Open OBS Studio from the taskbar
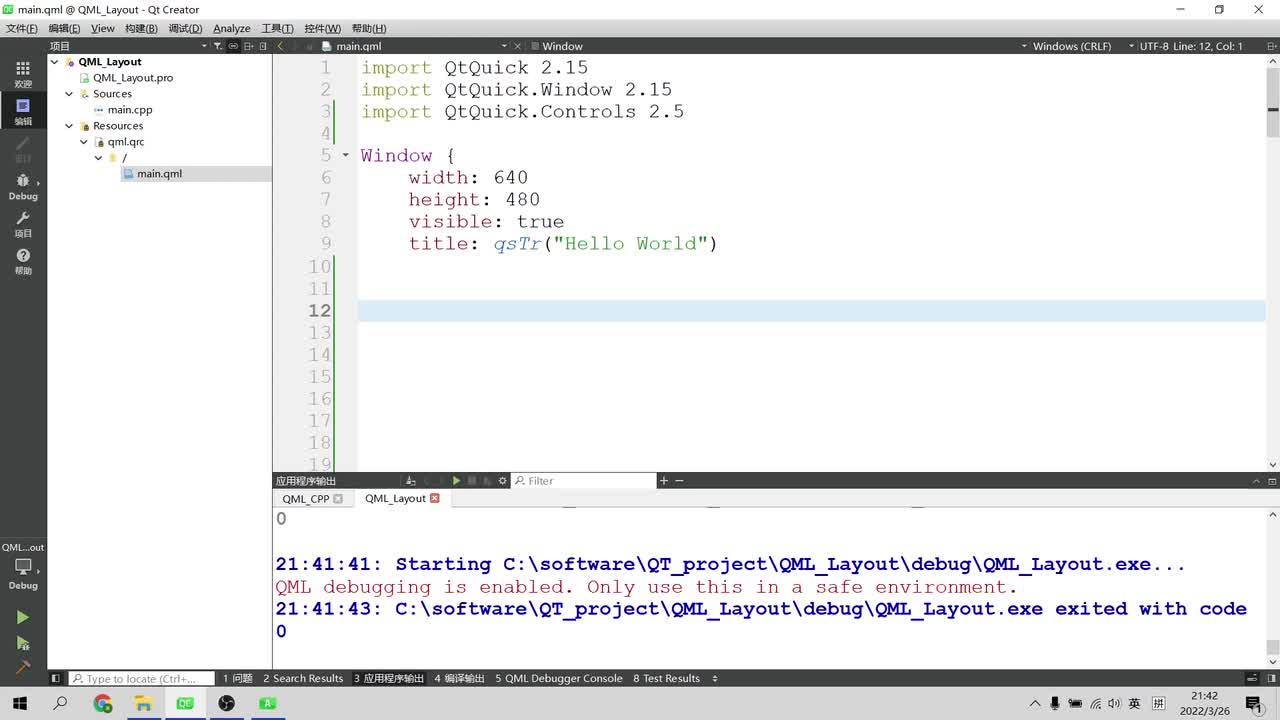 click(226, 703)
